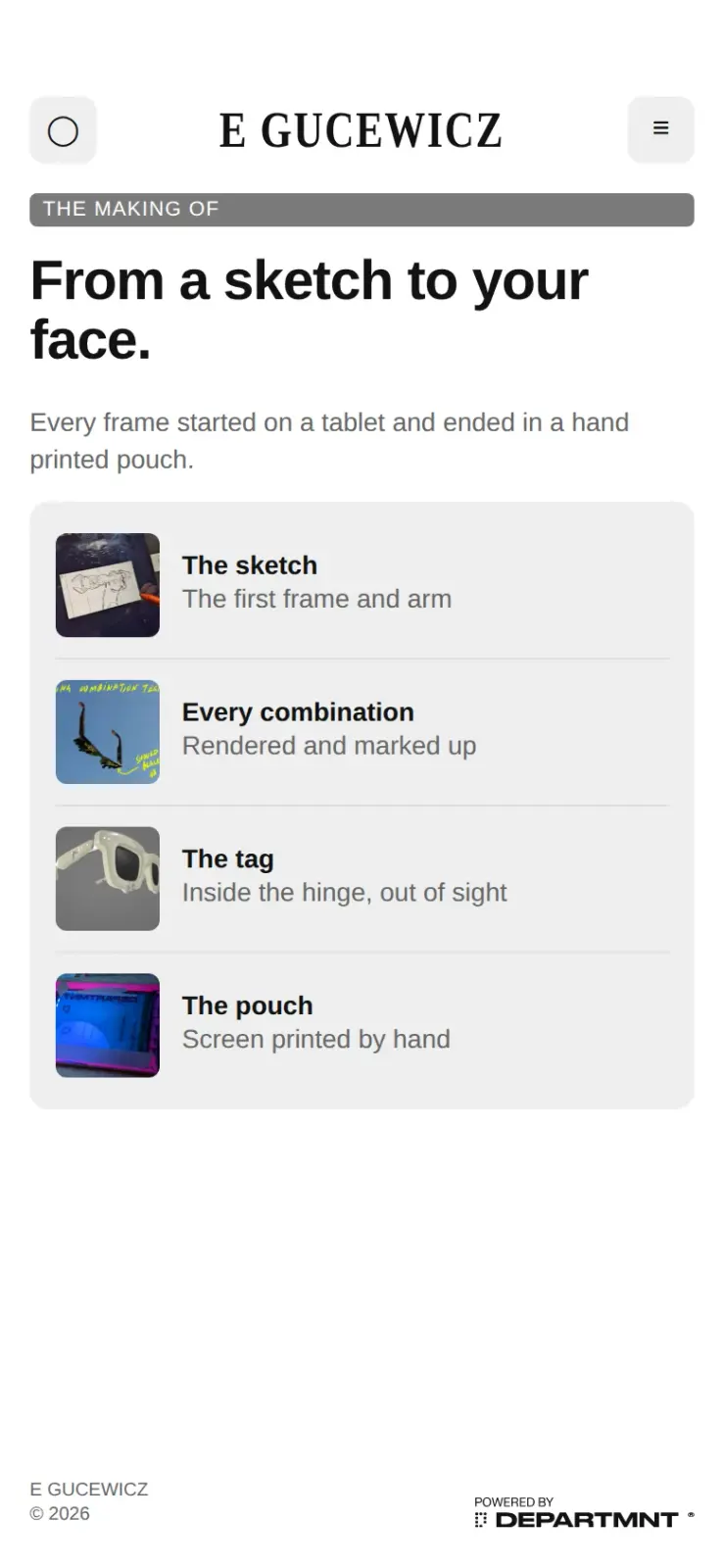The width and height of the screenshot is (724, 1568).
Task: Click THE MAKING OF label bar
Action: click(x=362, y=209)
